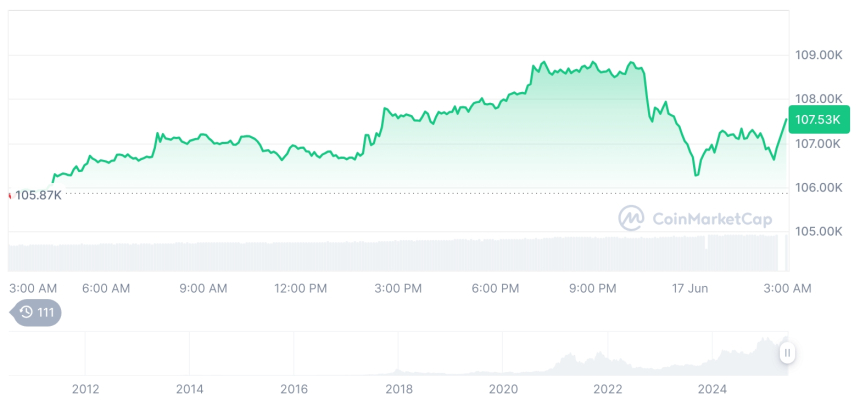
Task: Click the 3:00 PM time axis label
Action: 397,288
